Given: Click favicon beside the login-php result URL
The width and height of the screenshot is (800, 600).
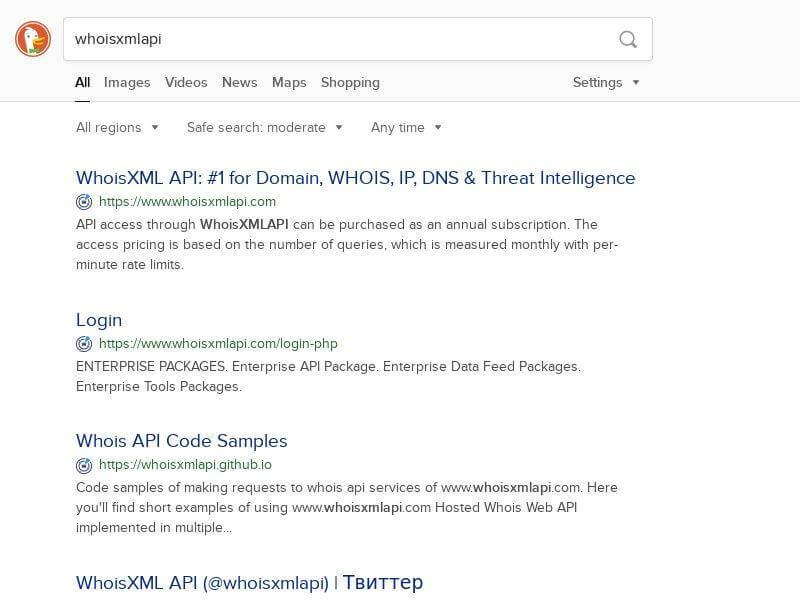Looking at the screenshot, I should click(84, 344).
